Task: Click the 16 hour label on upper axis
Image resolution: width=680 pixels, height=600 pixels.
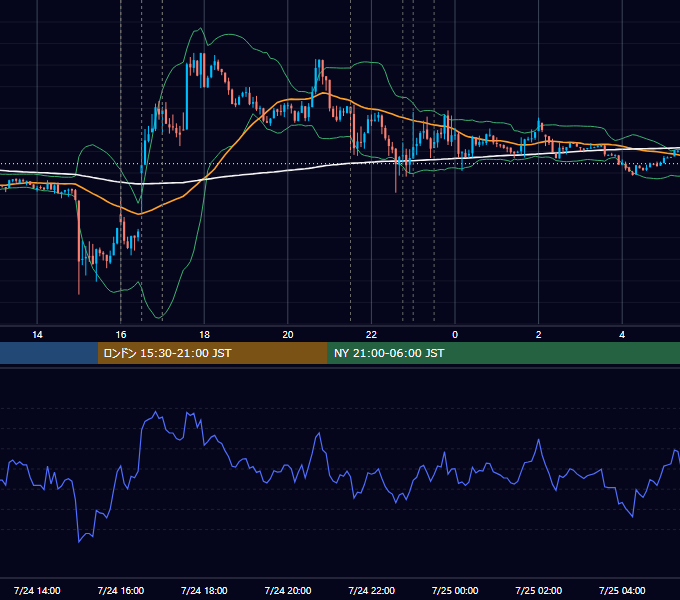Action: (x=121, y=335)
